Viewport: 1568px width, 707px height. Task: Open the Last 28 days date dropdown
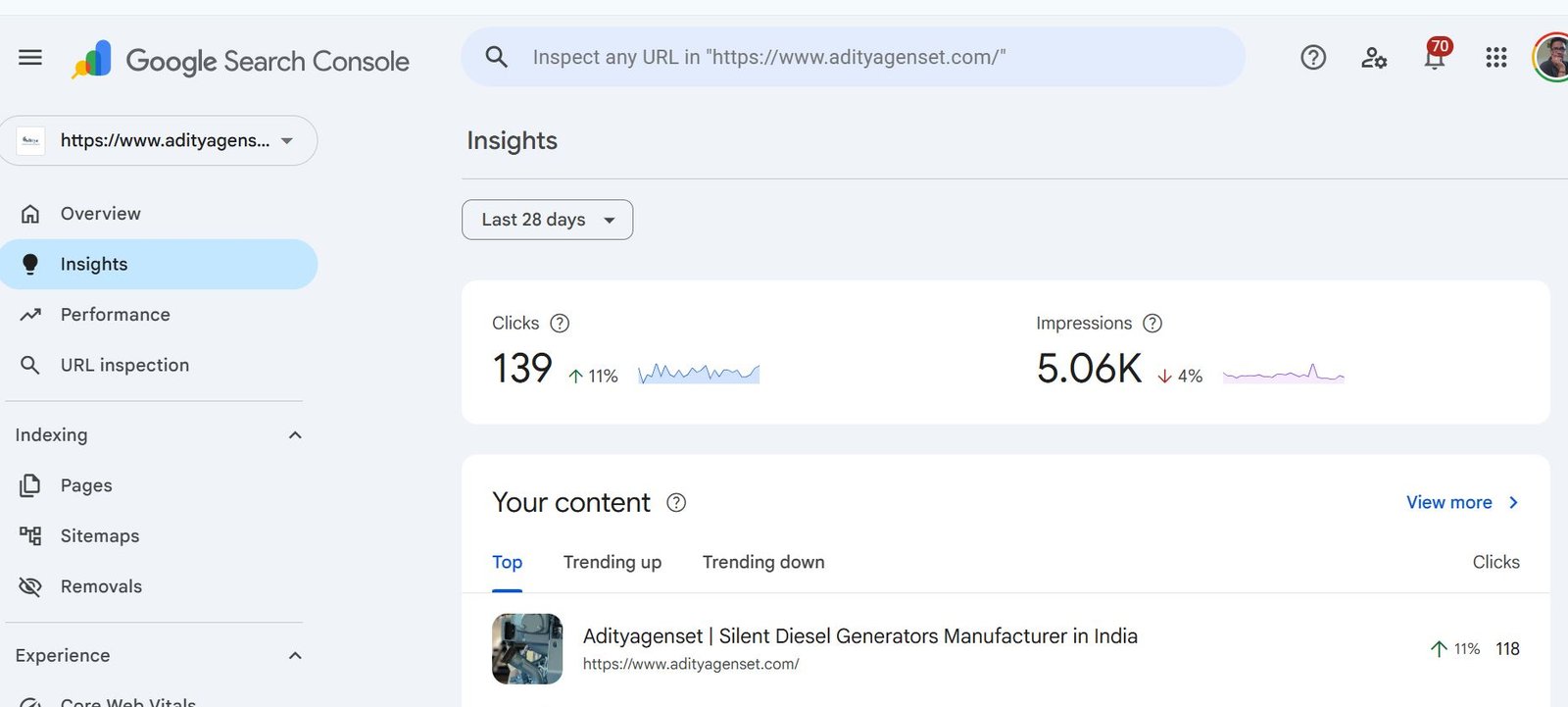tap(547, 220)
